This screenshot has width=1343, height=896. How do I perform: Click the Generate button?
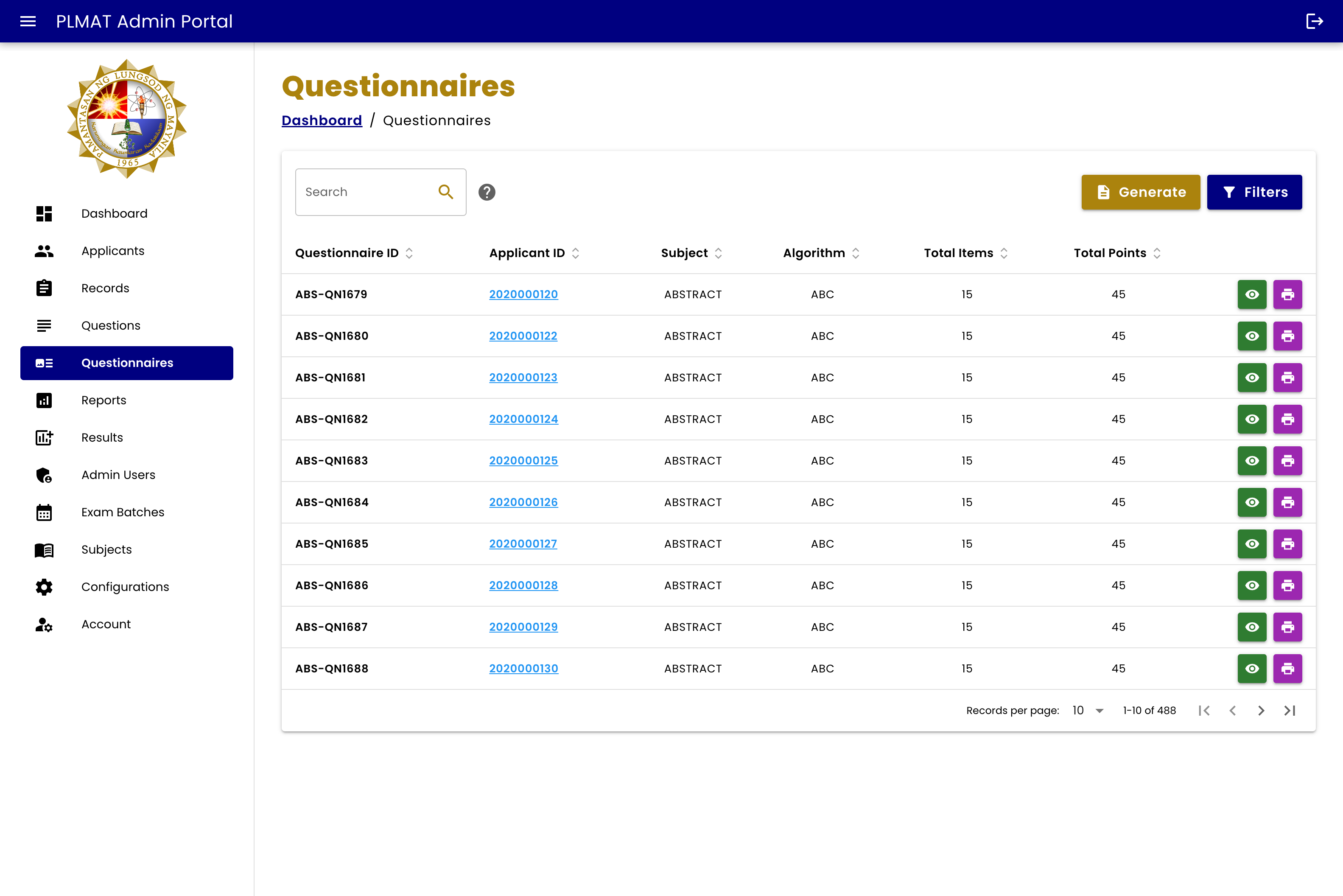[1140, 192]
